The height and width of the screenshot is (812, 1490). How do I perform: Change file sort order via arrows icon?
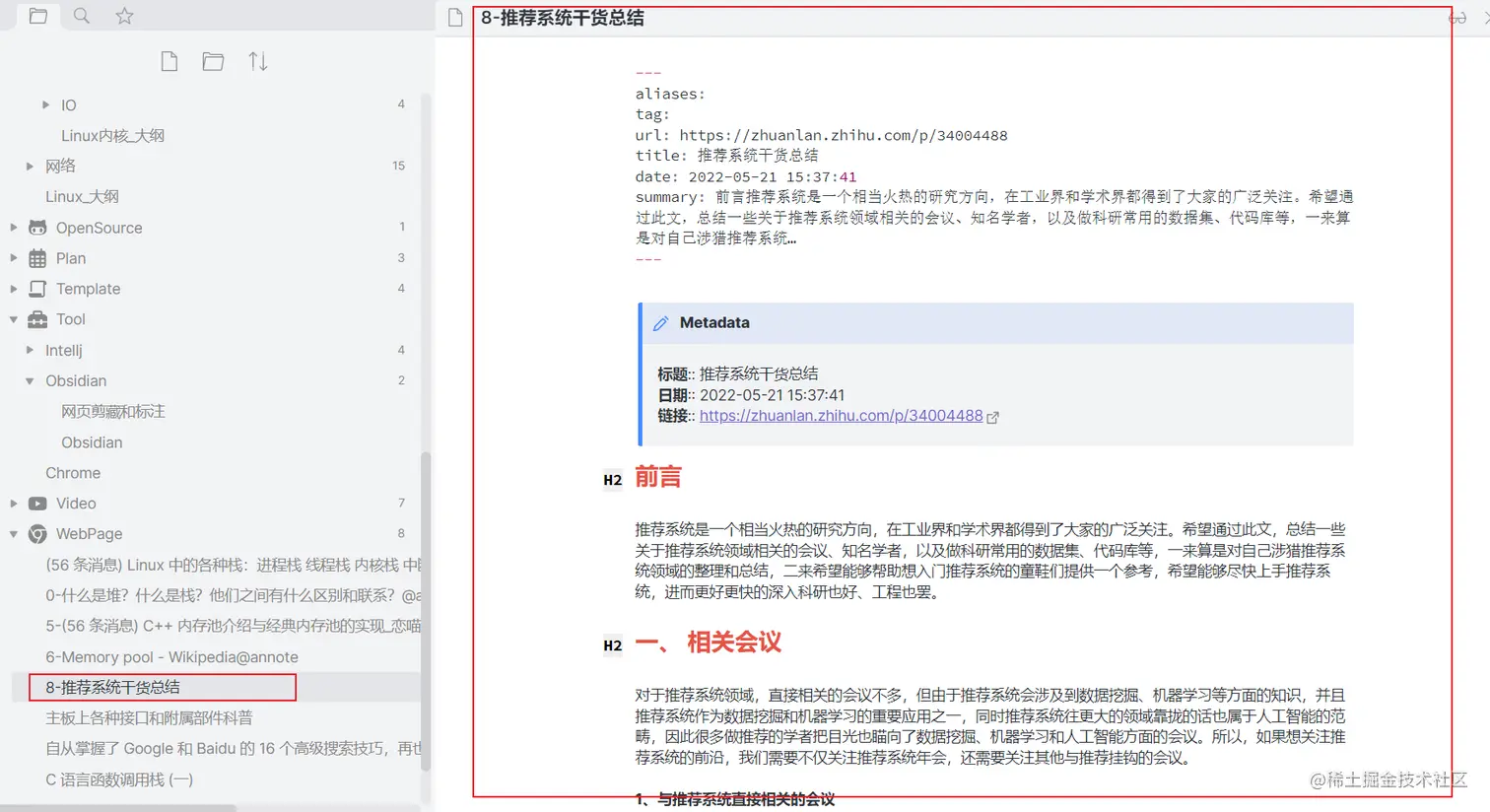pos(258,61)
